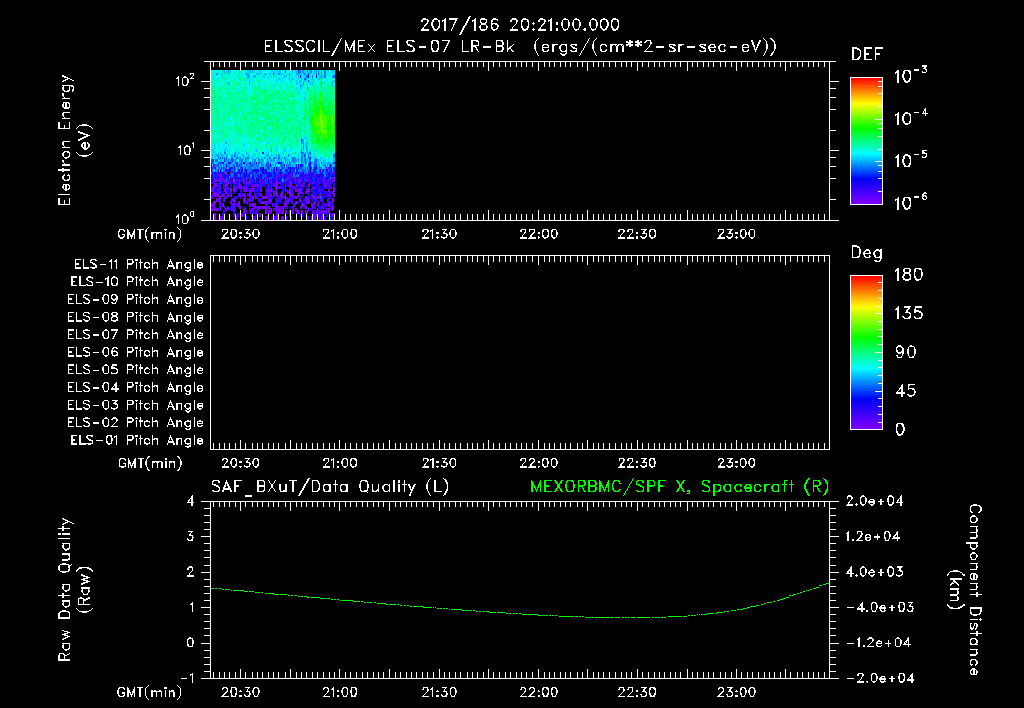Click the ELS-03 Pitch Angle label
Screen dimensions: 1024x708
[136, 405]
